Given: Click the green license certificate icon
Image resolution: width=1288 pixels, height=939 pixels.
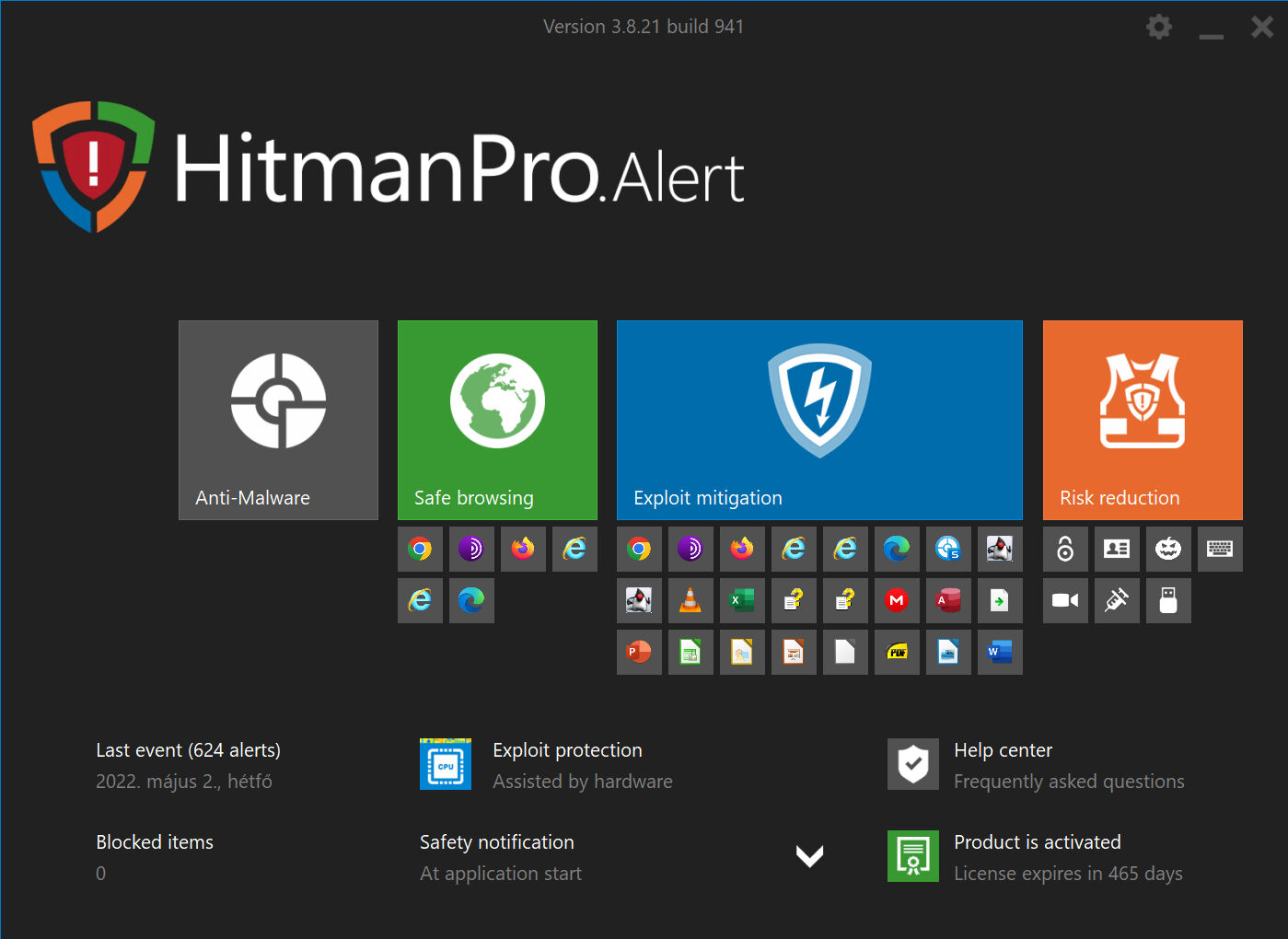Looking at the screenshot, I should point(913,856).
